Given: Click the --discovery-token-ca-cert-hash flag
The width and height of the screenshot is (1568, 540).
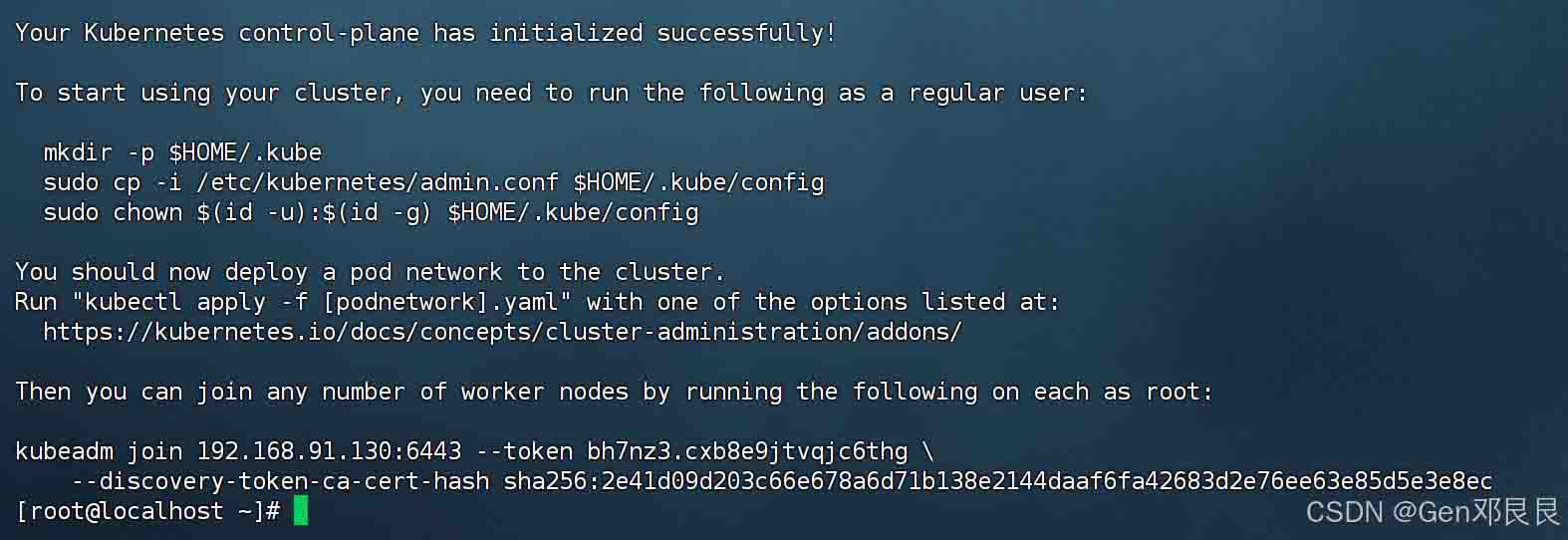Looking at the screenshot, I should (280, 481).
